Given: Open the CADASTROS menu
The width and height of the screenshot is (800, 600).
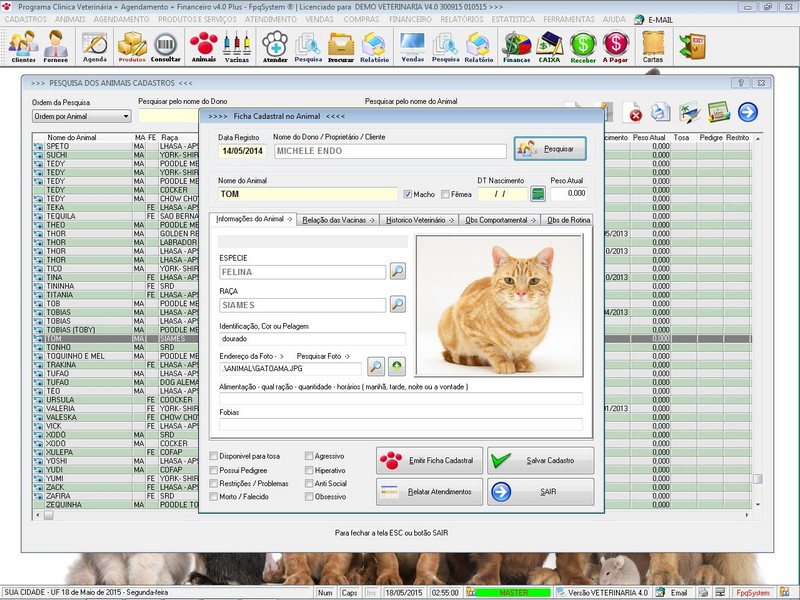Looking at the screenshot, I should coord(26,19).
